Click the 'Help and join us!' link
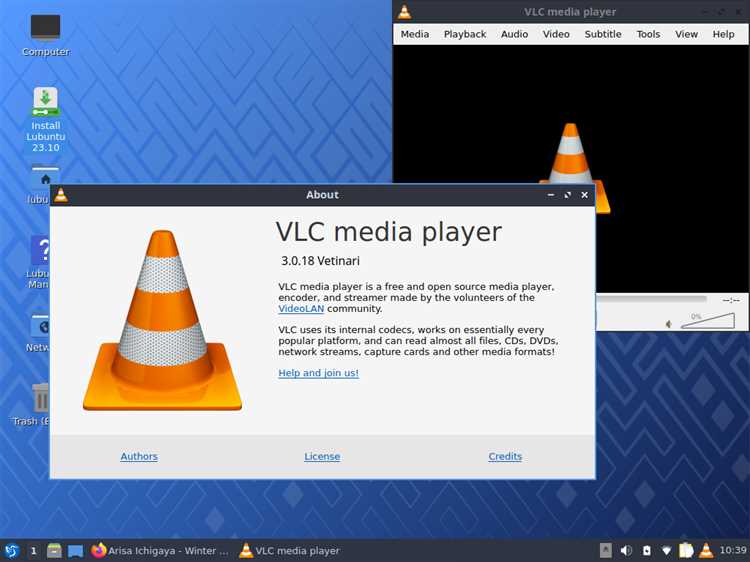Screen dimensions: 750x562 coord(319,373)
